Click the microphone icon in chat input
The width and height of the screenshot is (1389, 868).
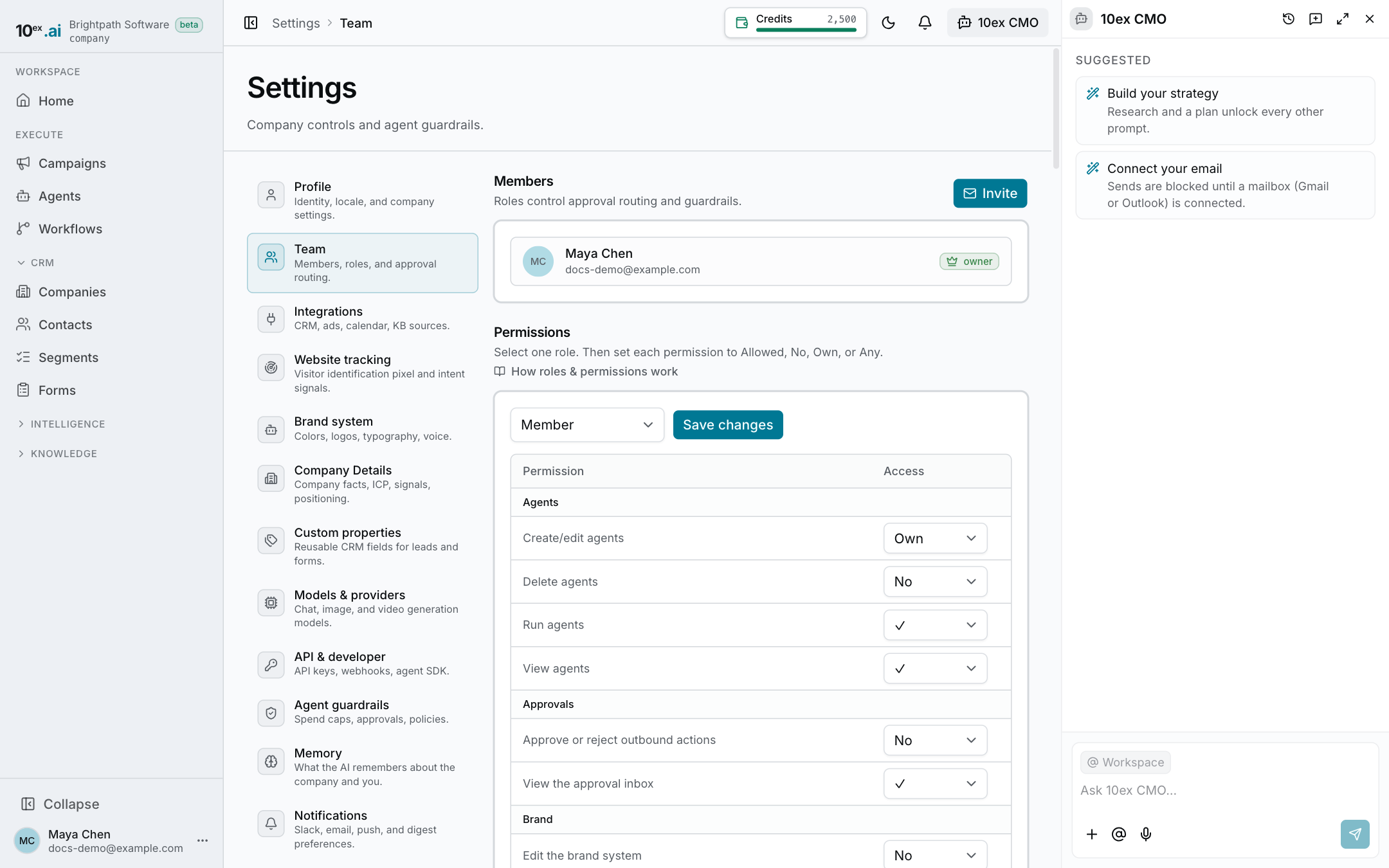1146,834
